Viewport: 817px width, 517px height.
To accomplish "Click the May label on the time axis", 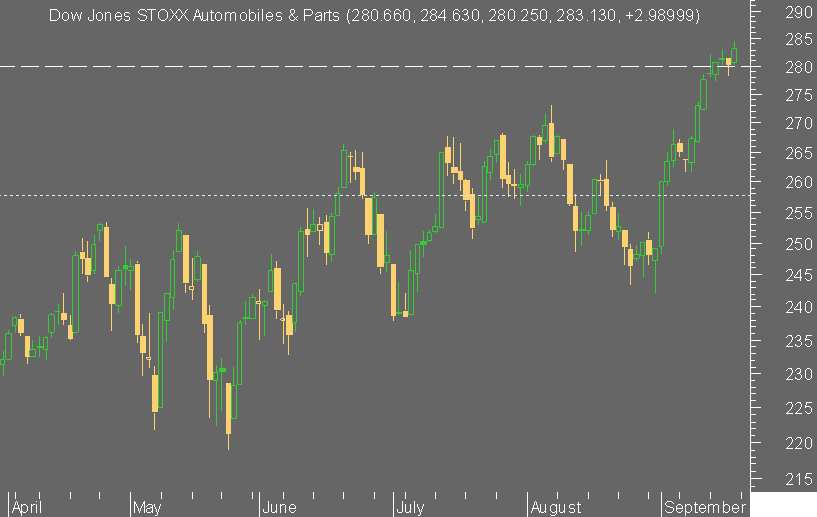I will click(x=147, y=507).
